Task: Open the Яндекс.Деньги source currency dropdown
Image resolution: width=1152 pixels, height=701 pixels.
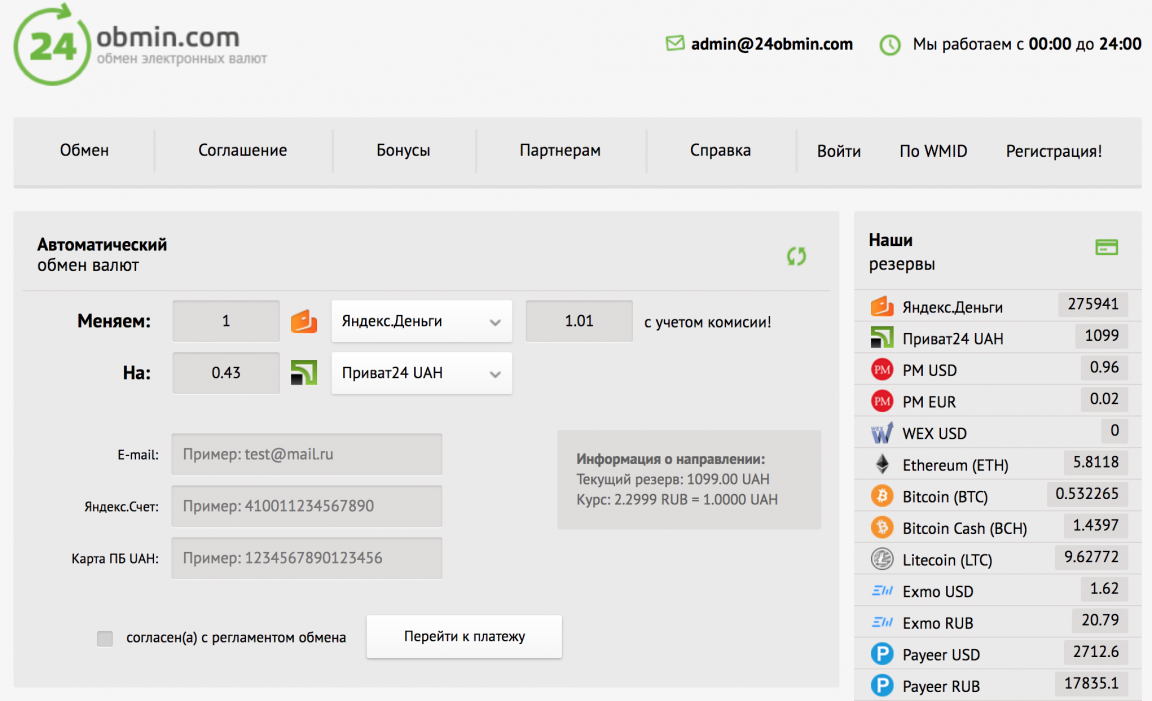Action: click(x=422, y=321)
